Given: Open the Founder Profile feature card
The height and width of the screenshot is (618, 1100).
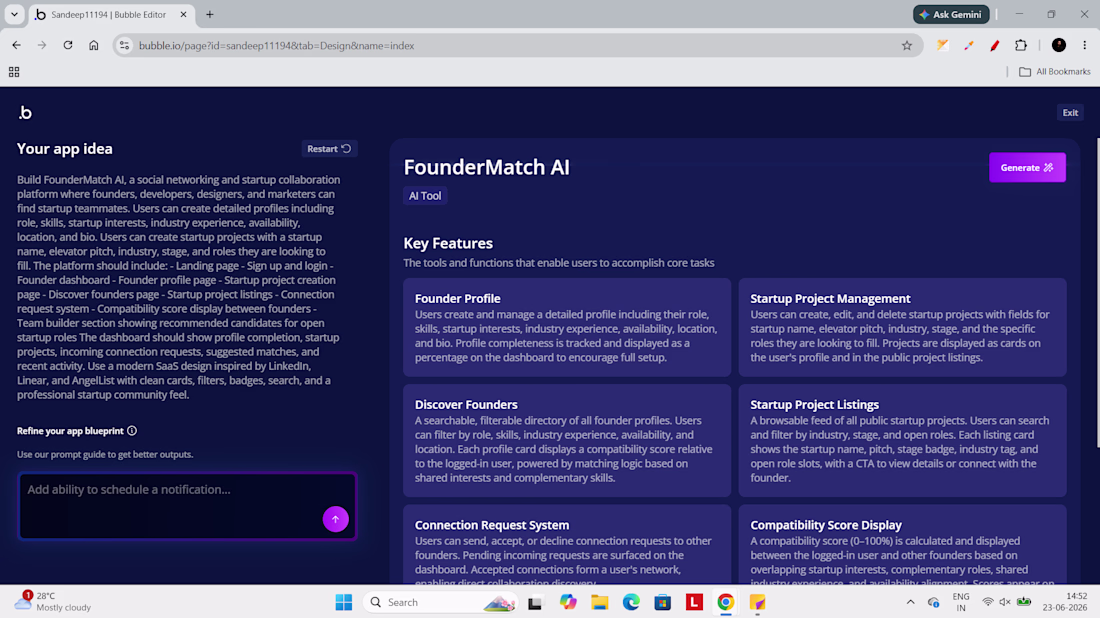Looking at the screenshot, I should coord(567,328).
